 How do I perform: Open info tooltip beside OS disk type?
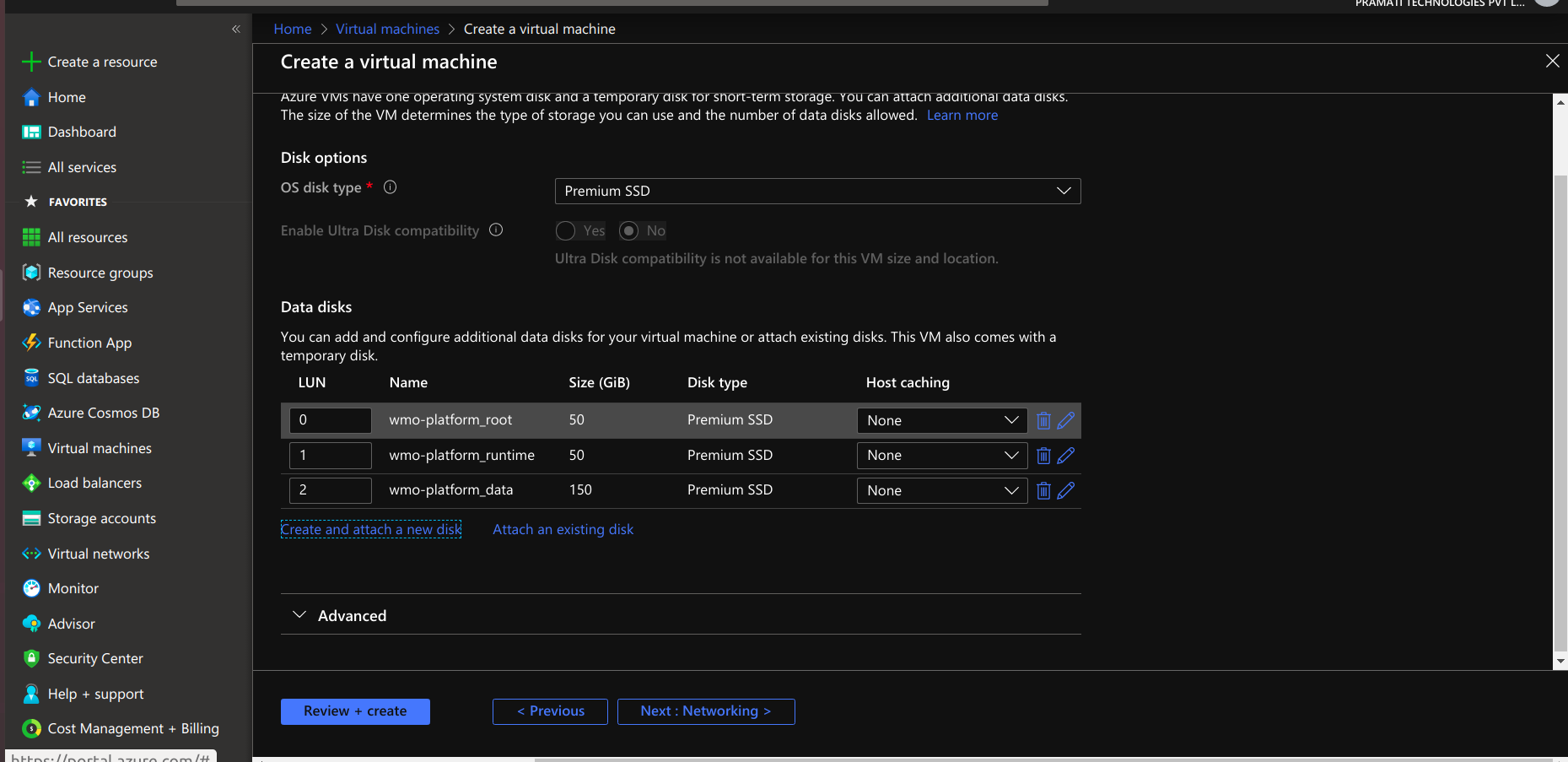390,187
